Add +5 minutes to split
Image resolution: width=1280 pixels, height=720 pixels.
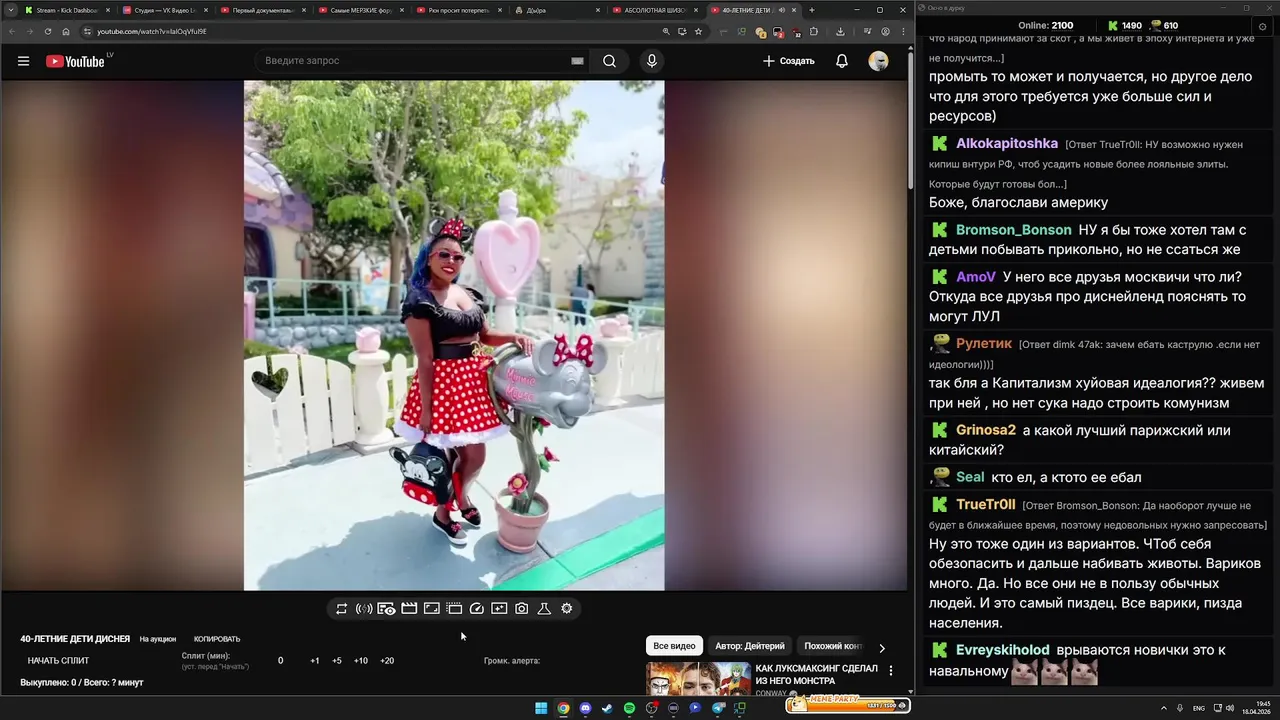[x=337, y=660]
